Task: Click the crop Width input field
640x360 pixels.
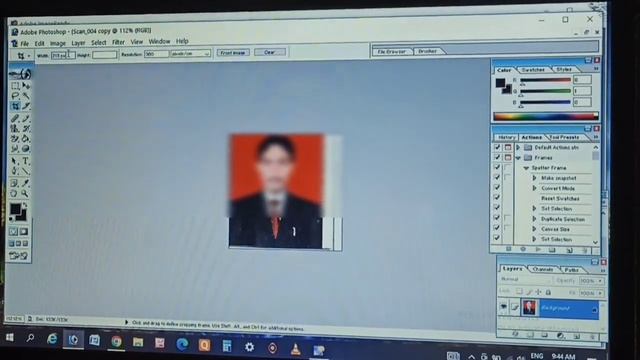Action: pos(63,55)
